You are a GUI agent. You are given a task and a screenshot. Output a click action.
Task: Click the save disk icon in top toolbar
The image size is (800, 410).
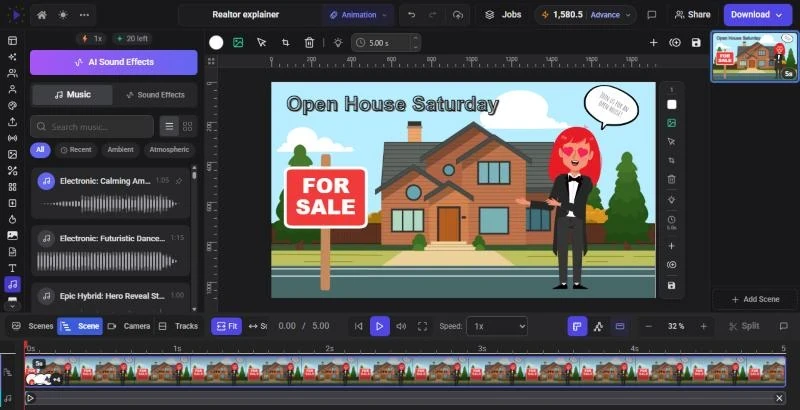[696, 43]
